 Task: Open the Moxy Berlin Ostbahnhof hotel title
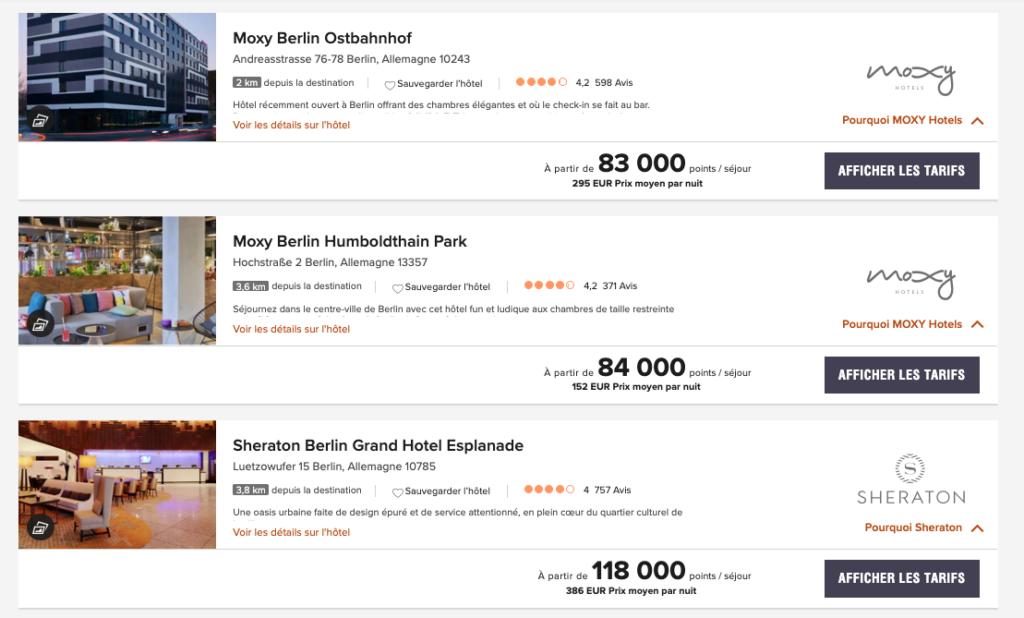(322, 39)
